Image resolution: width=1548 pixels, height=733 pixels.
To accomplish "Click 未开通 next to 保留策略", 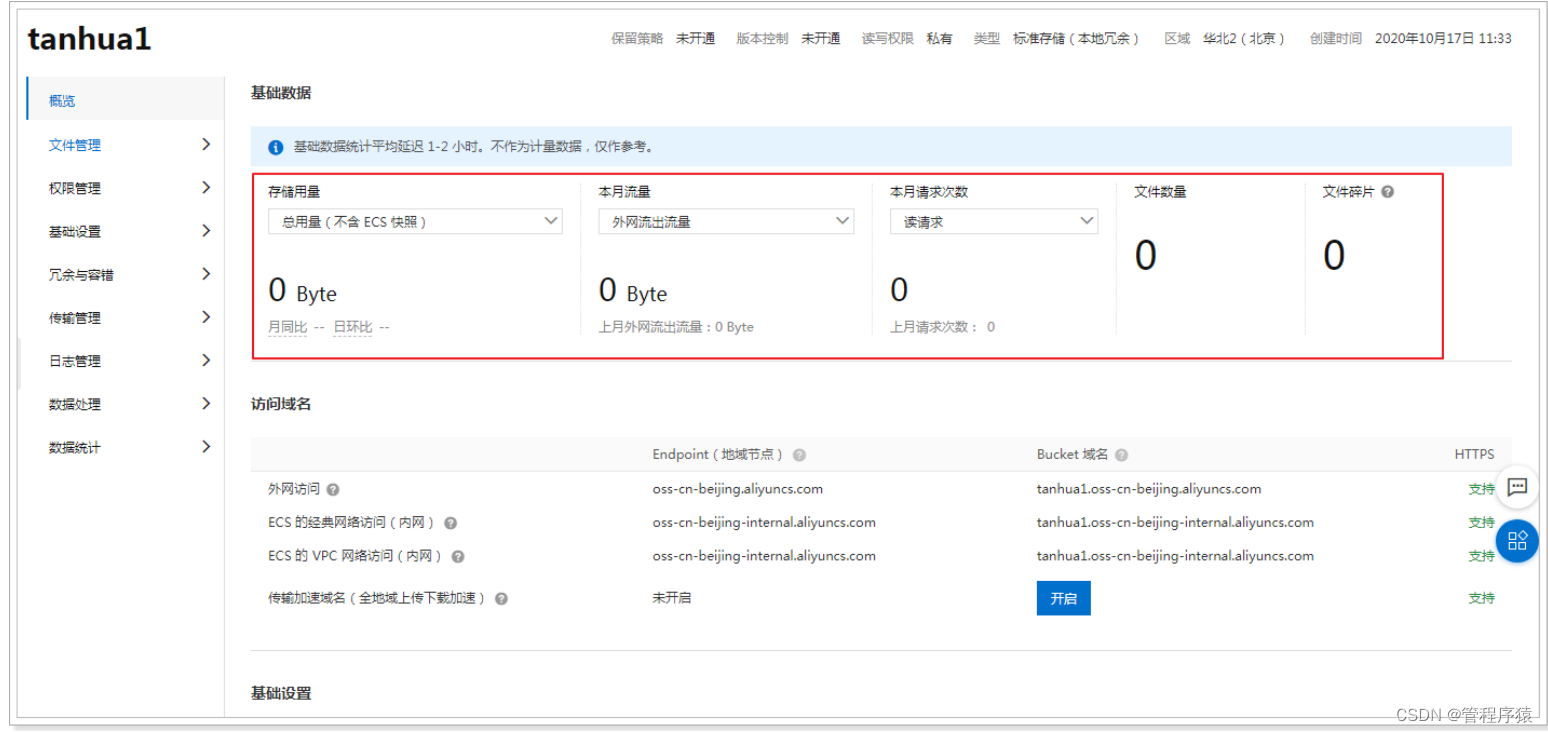I will tap(695, 38).
